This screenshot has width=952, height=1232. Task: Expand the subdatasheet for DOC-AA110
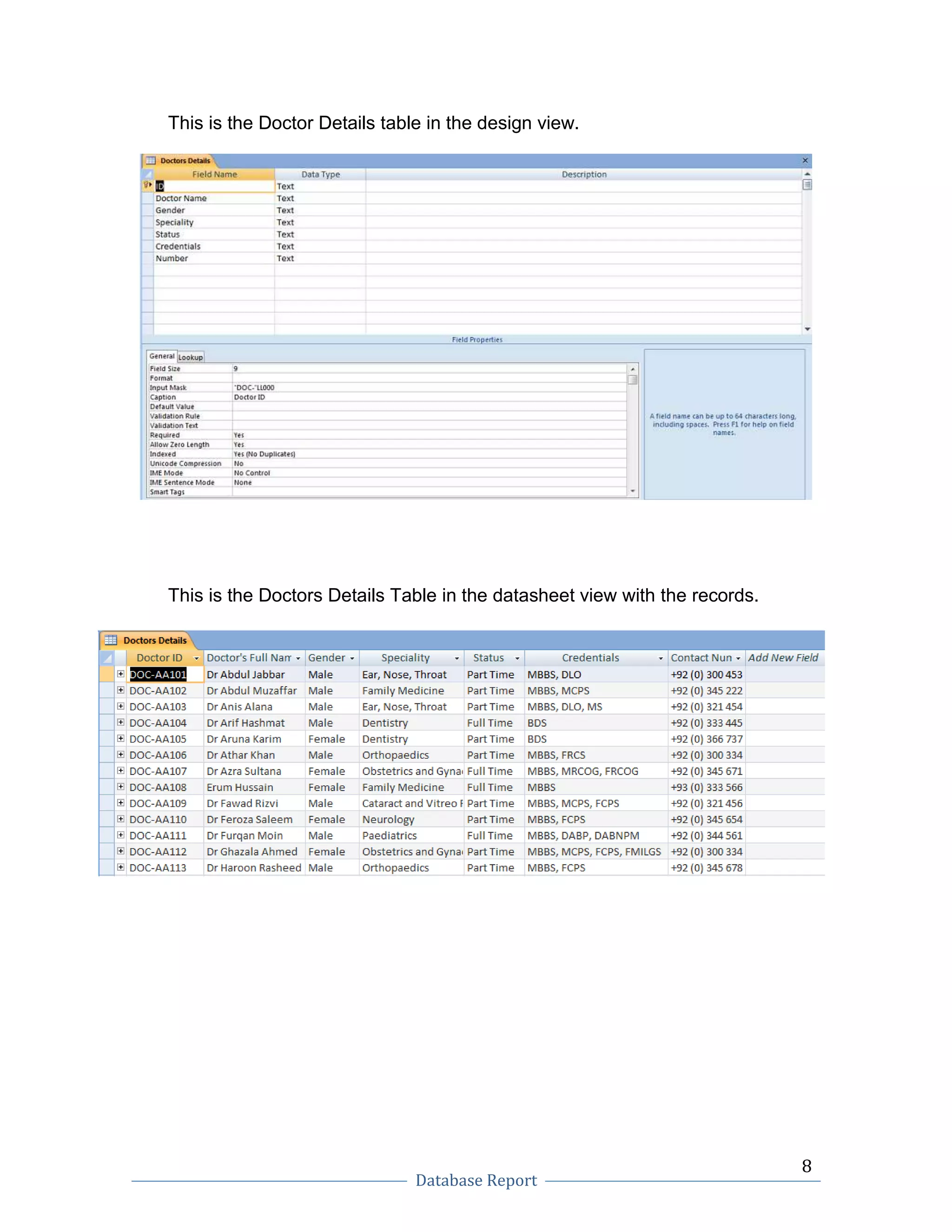[x=121, y=819]
